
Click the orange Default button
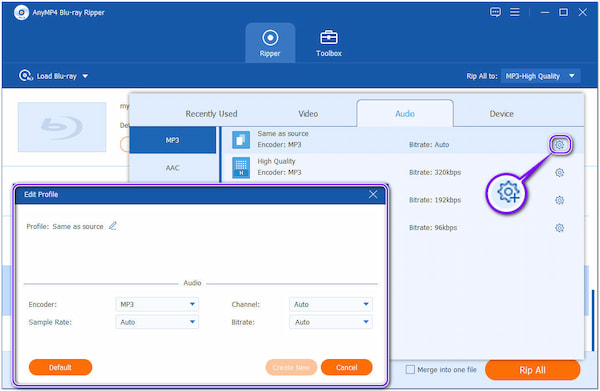point(60,367)
